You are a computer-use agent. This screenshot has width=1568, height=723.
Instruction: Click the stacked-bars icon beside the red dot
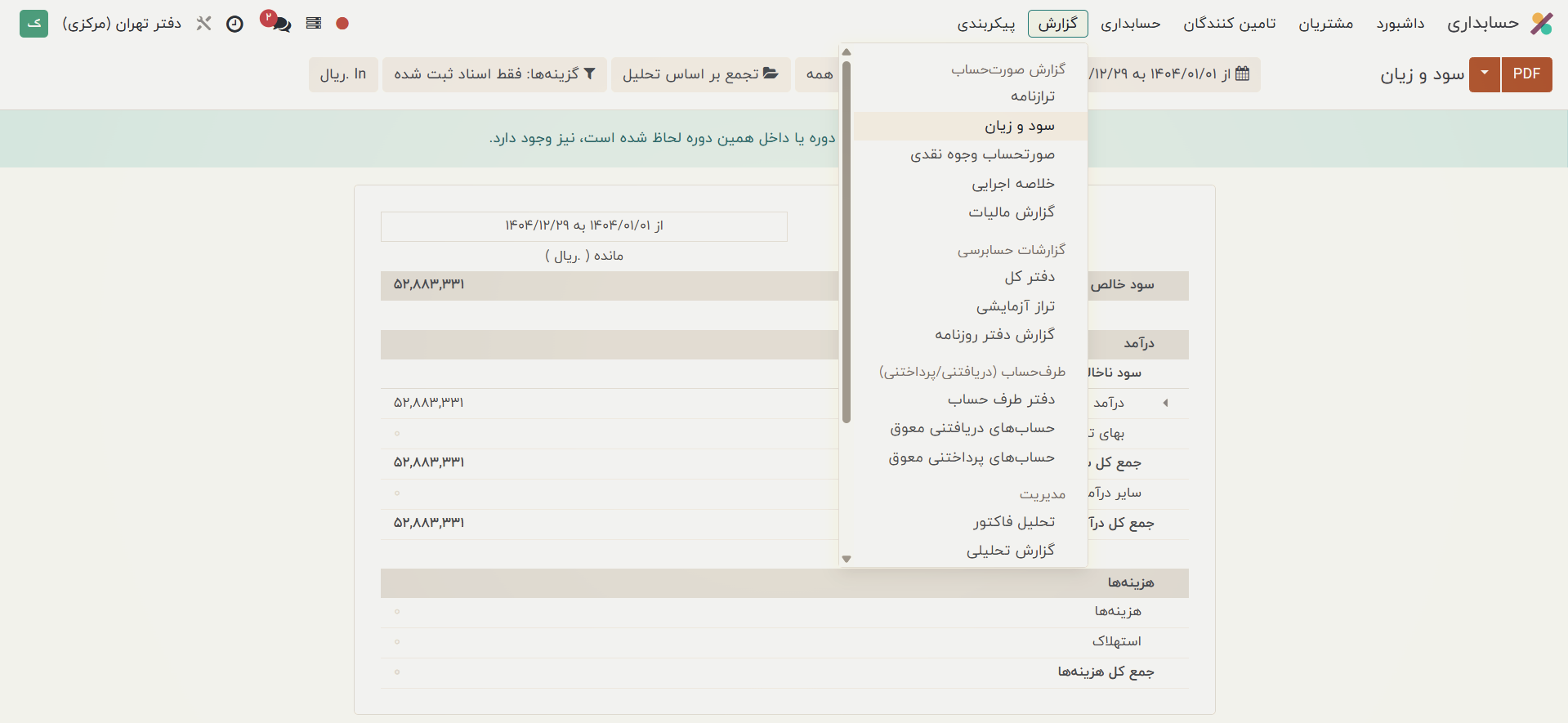(314, 24)
